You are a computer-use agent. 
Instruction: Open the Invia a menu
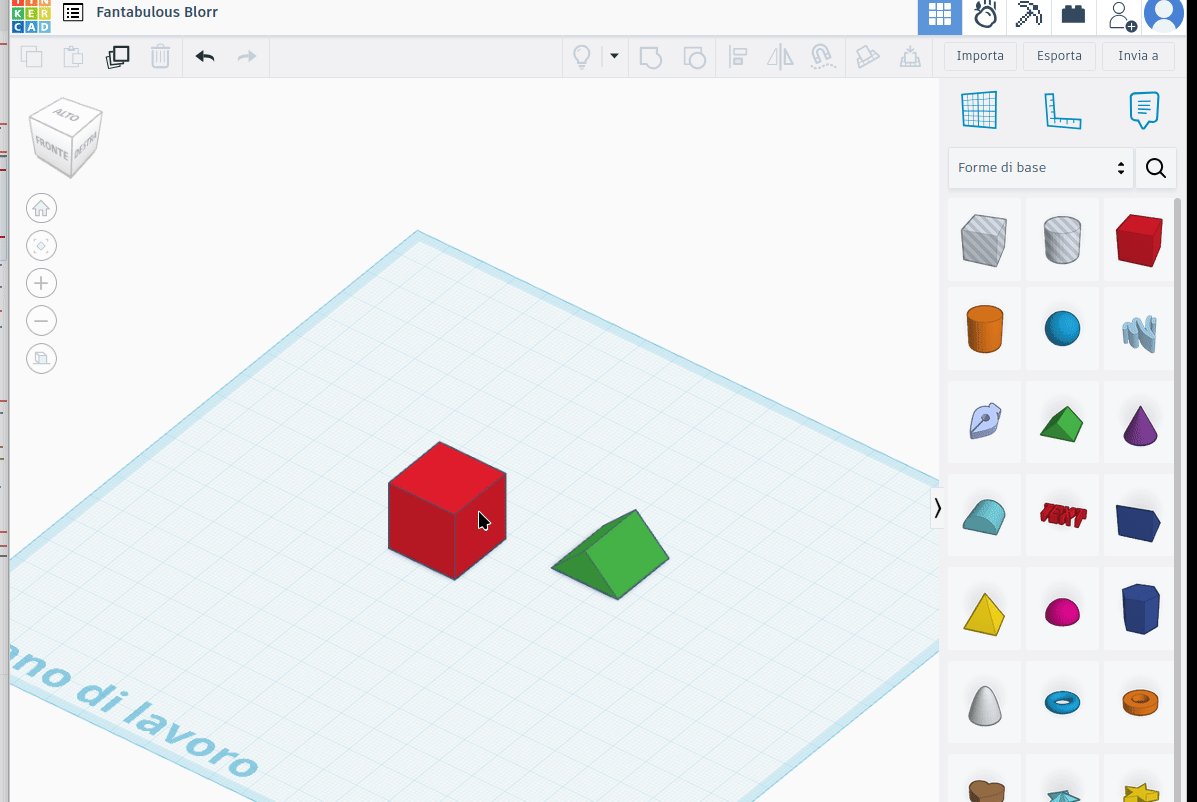point(1138,56)
